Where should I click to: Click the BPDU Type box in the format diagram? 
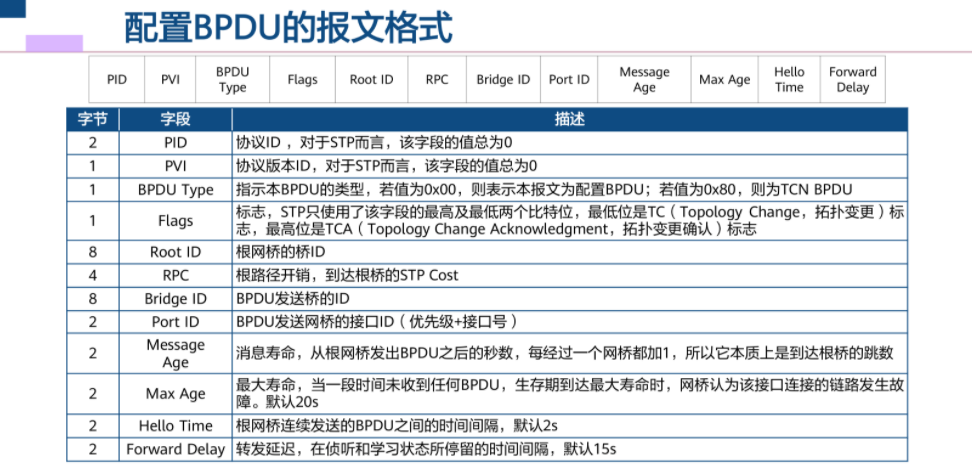tap(232, 79)
